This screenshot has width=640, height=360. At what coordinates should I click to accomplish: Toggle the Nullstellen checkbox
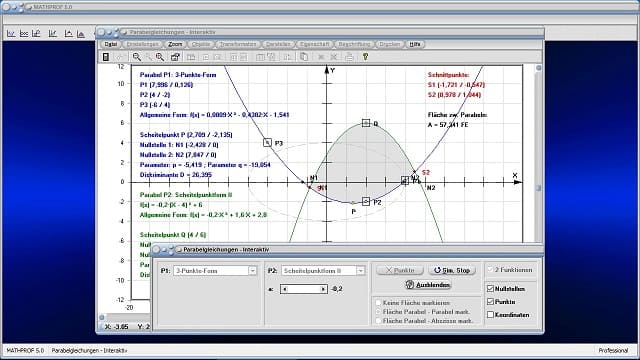[491, 289]
